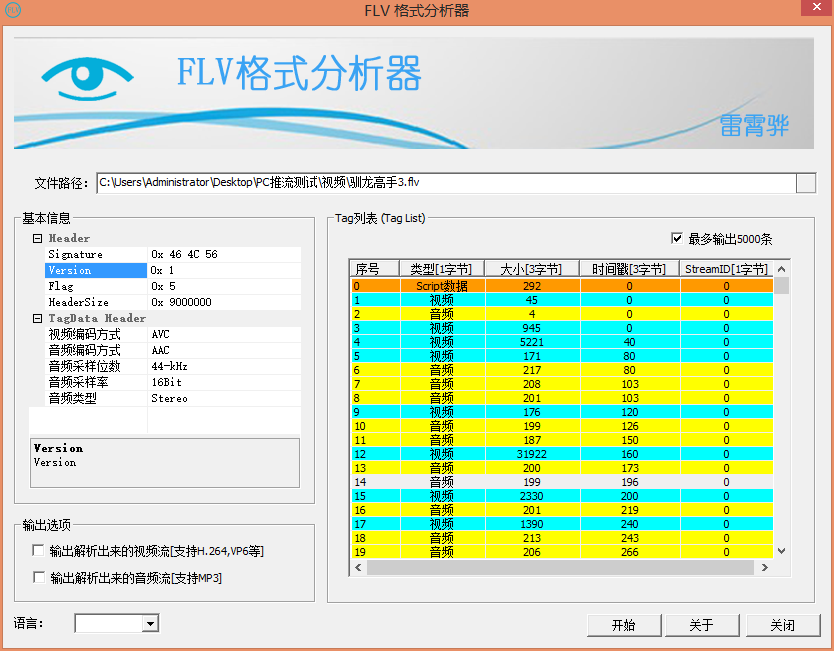Click the vertical scrollbar thumb of tag list

(781, 286)
